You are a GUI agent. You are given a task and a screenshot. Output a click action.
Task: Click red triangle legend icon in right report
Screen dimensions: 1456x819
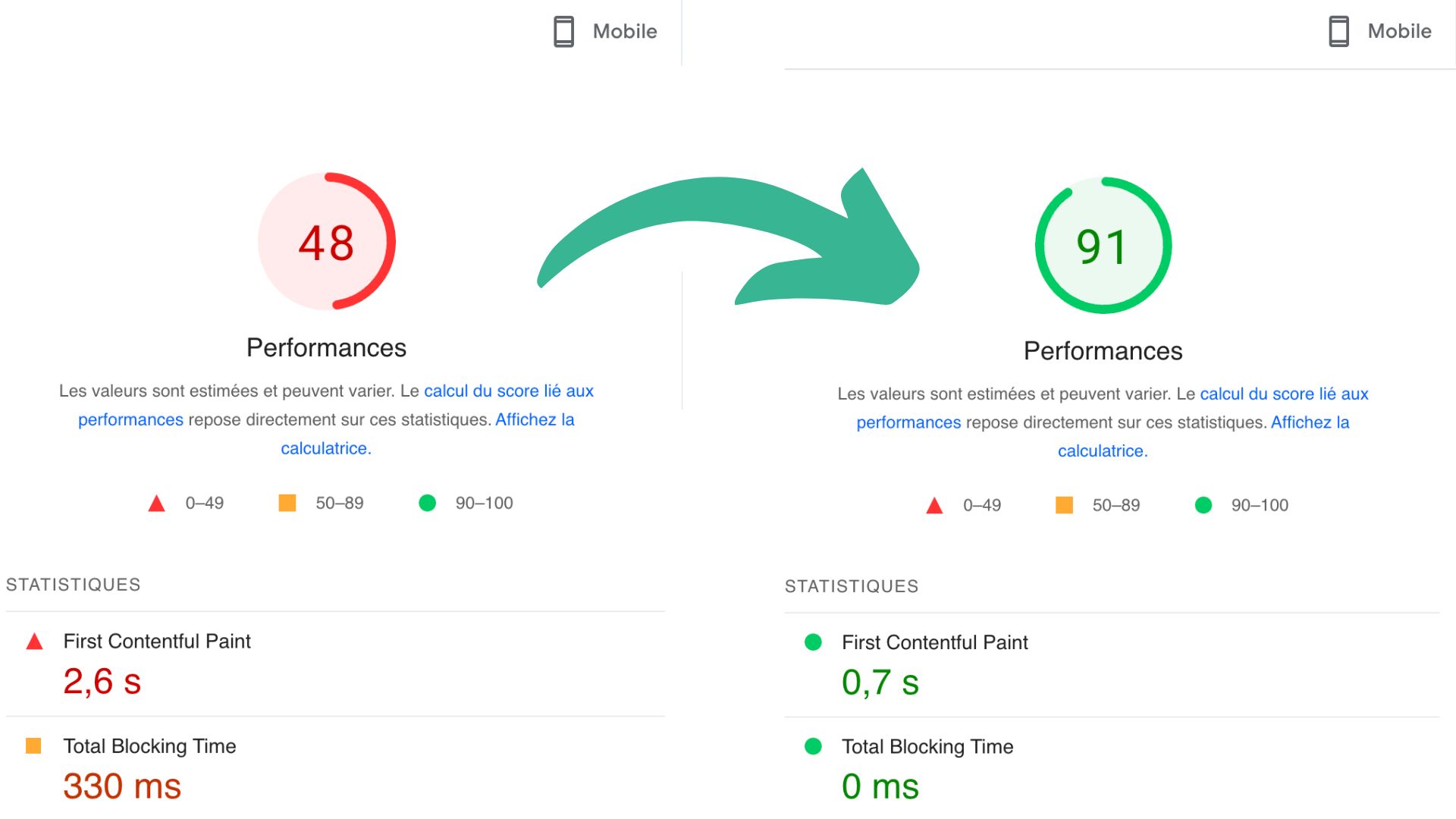pyautogui.click(x=934, y=506)
